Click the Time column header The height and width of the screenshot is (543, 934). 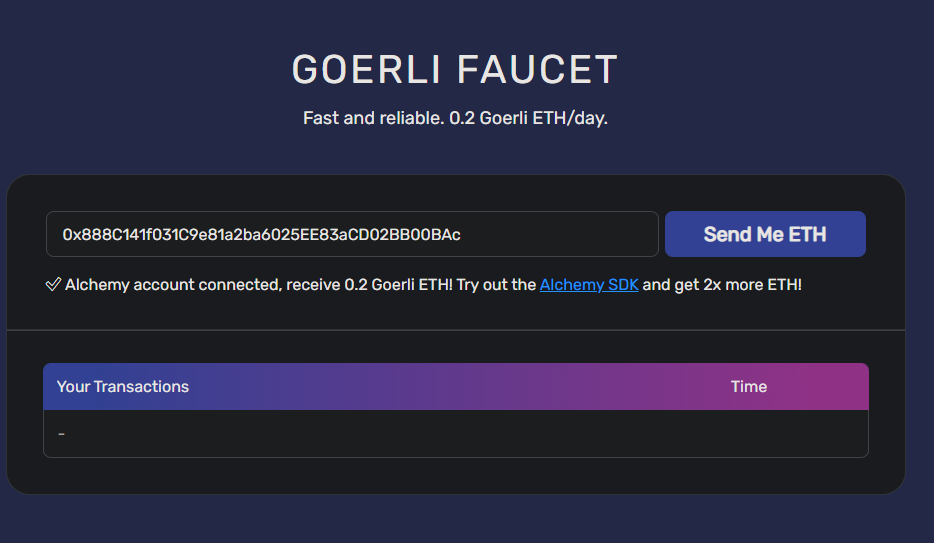coord(749,387)
